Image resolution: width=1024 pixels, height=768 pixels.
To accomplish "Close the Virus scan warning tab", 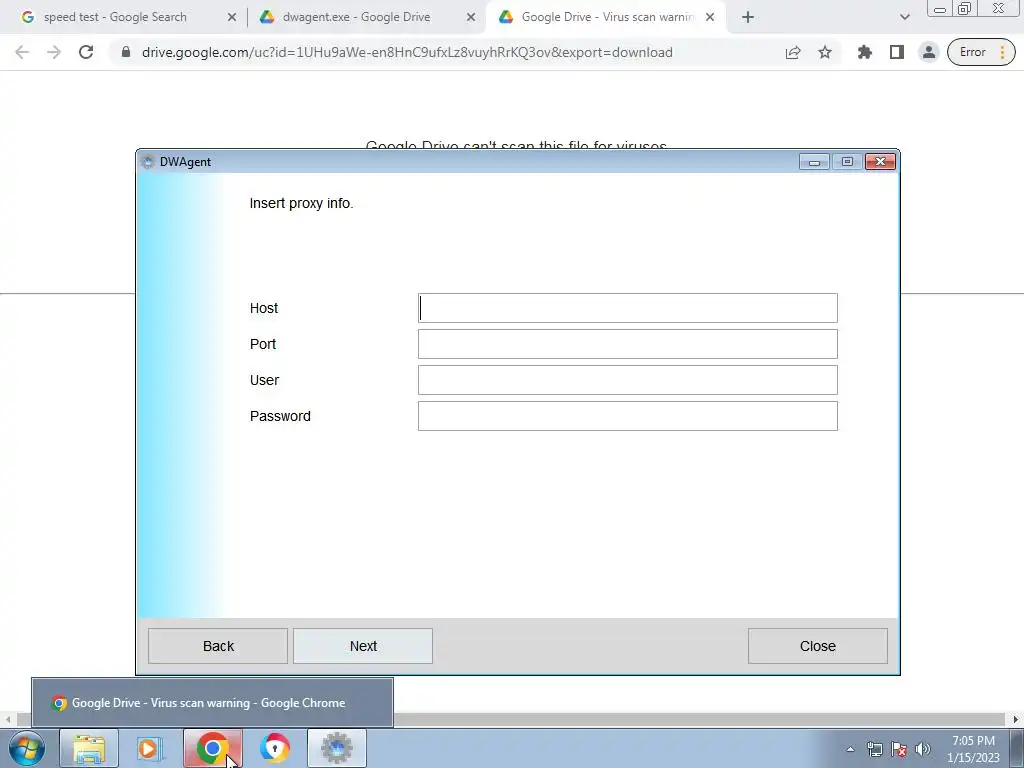I will tap(710, 18).
